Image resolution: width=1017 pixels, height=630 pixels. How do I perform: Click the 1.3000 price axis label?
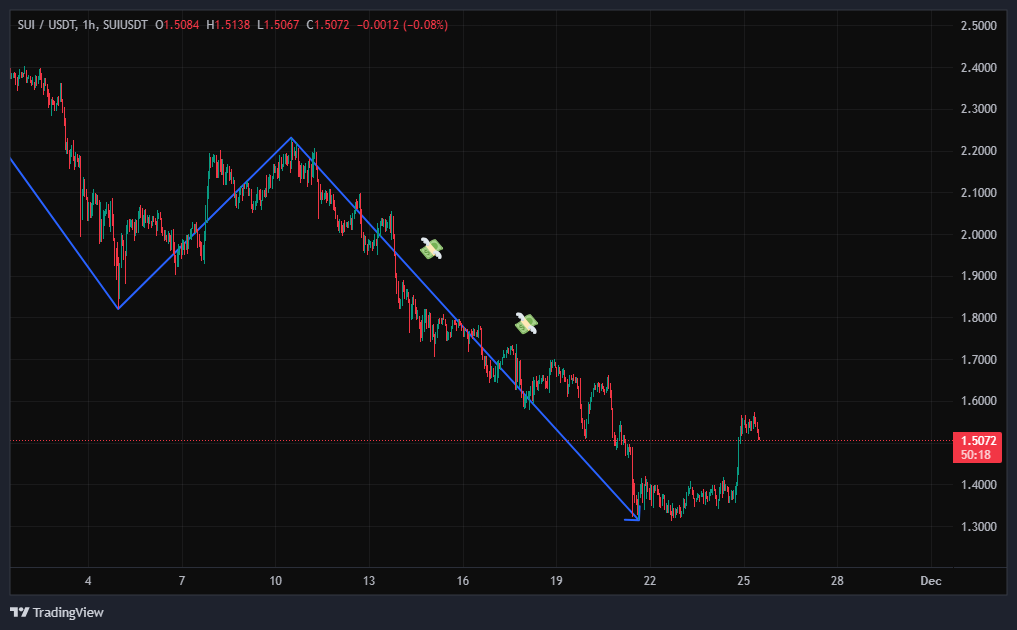point(977,527)
